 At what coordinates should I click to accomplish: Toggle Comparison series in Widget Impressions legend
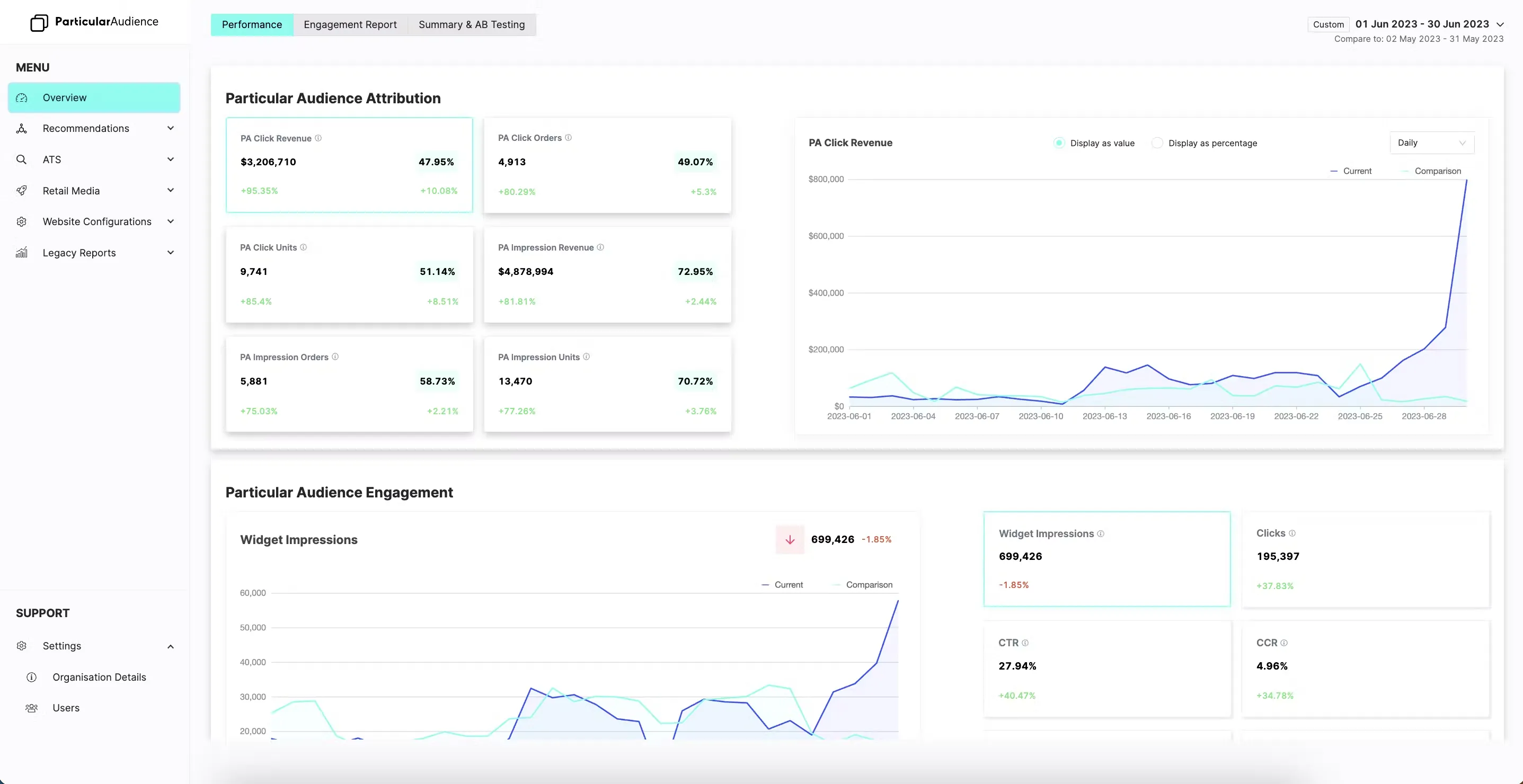click(x=862, y=584)
